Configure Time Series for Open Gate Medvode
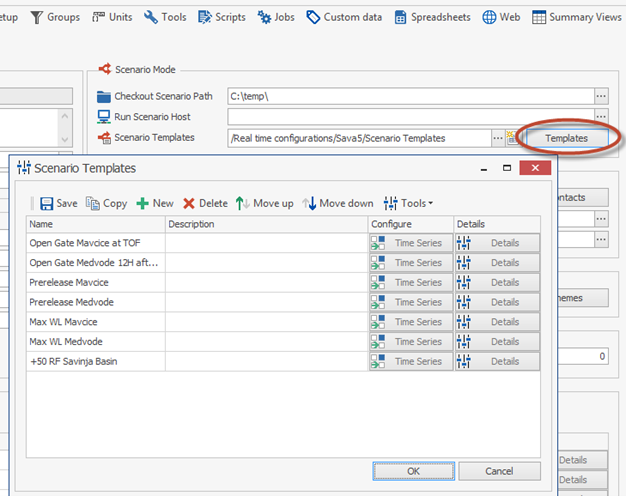This screenshot has width=626, height=496. [411, 263]
